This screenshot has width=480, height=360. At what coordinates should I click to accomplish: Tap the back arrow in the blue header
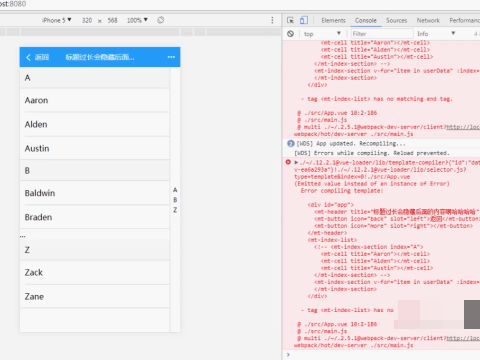pyautogui.click(x=28, y=57)
